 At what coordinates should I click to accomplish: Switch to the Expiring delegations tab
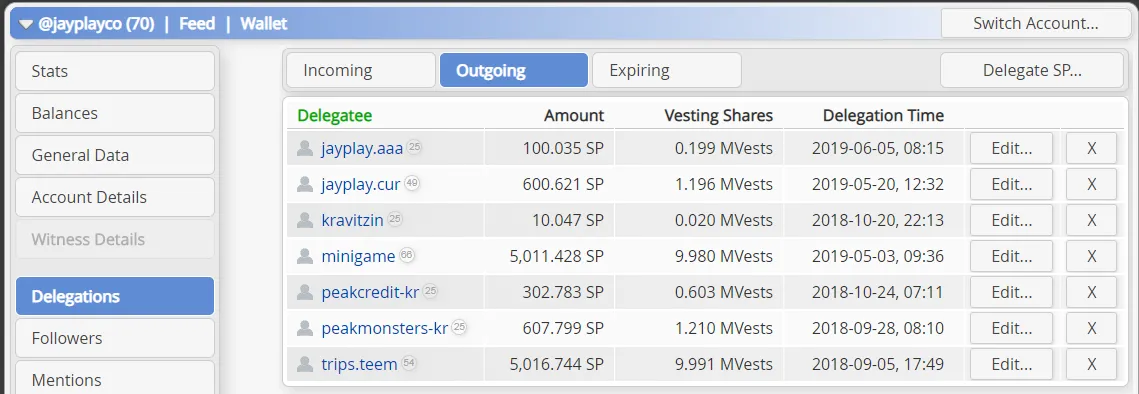(666, 70)
